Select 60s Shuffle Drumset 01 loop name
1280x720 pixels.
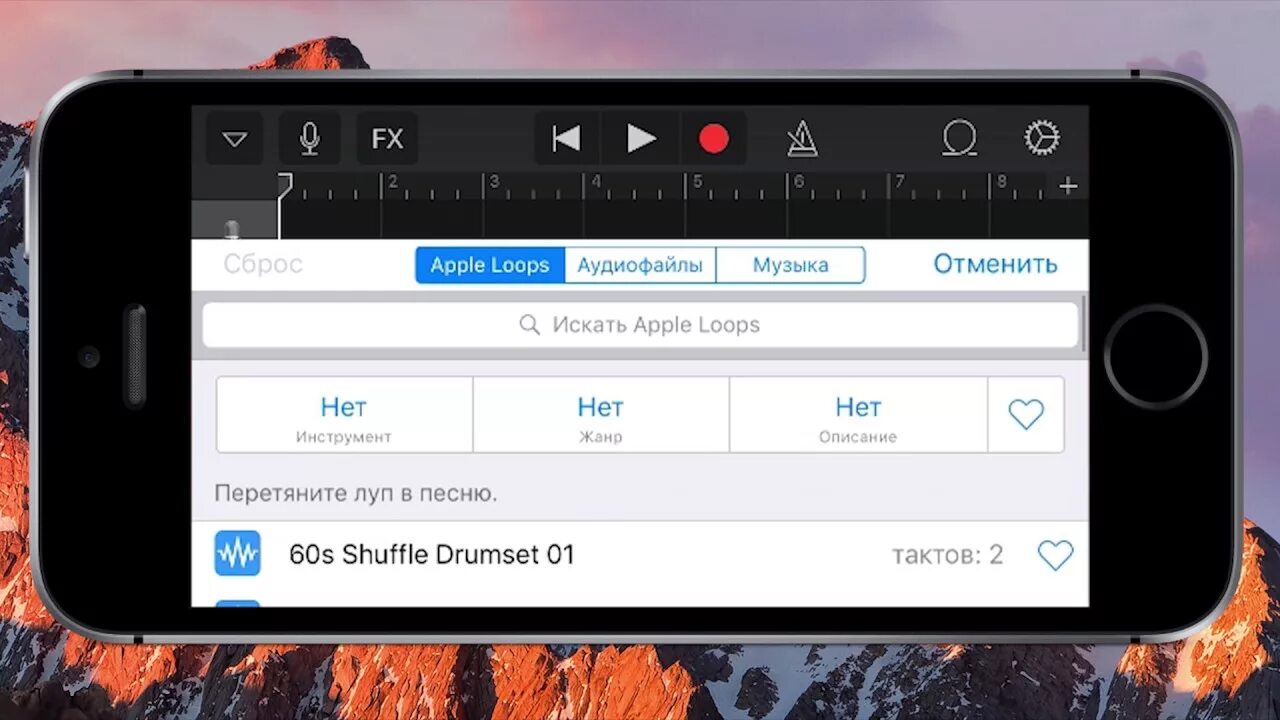(432, 554)
